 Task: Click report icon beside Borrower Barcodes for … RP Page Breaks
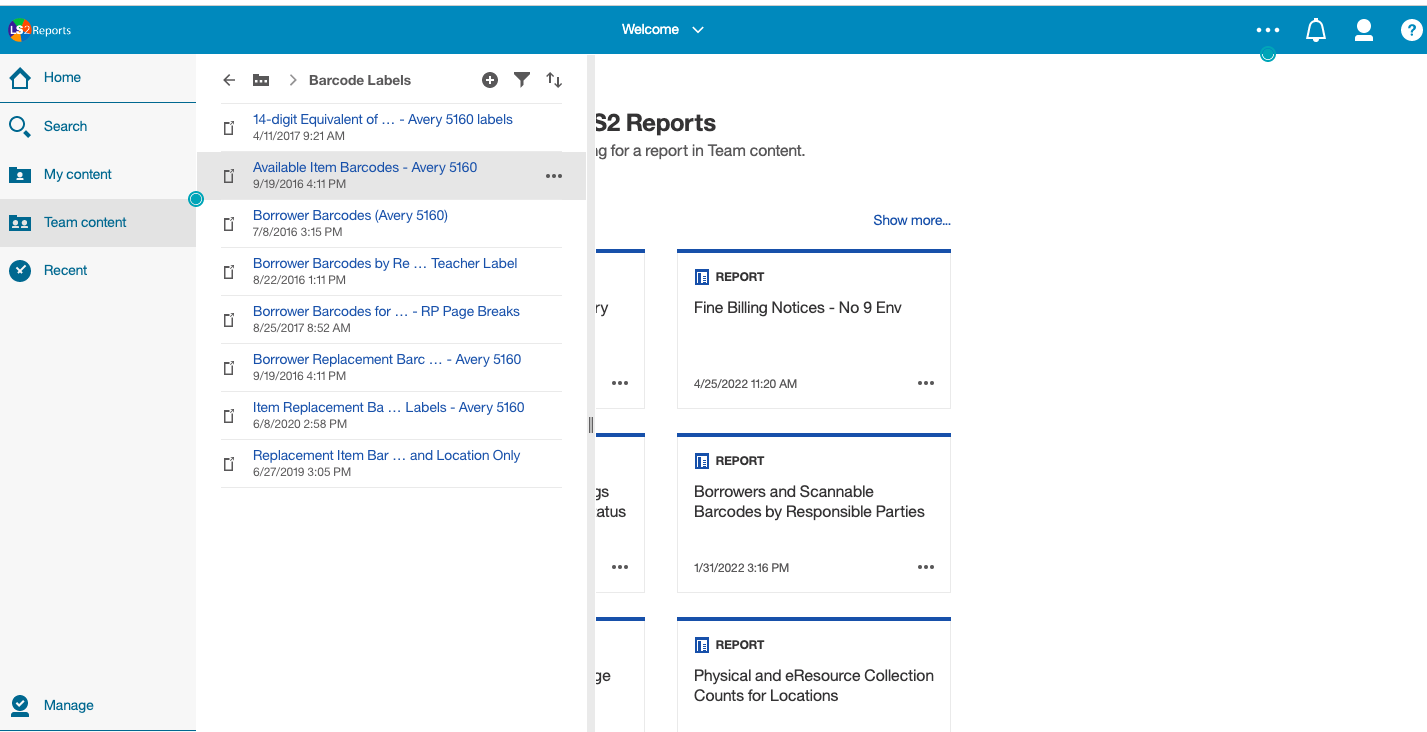point(229,319)
